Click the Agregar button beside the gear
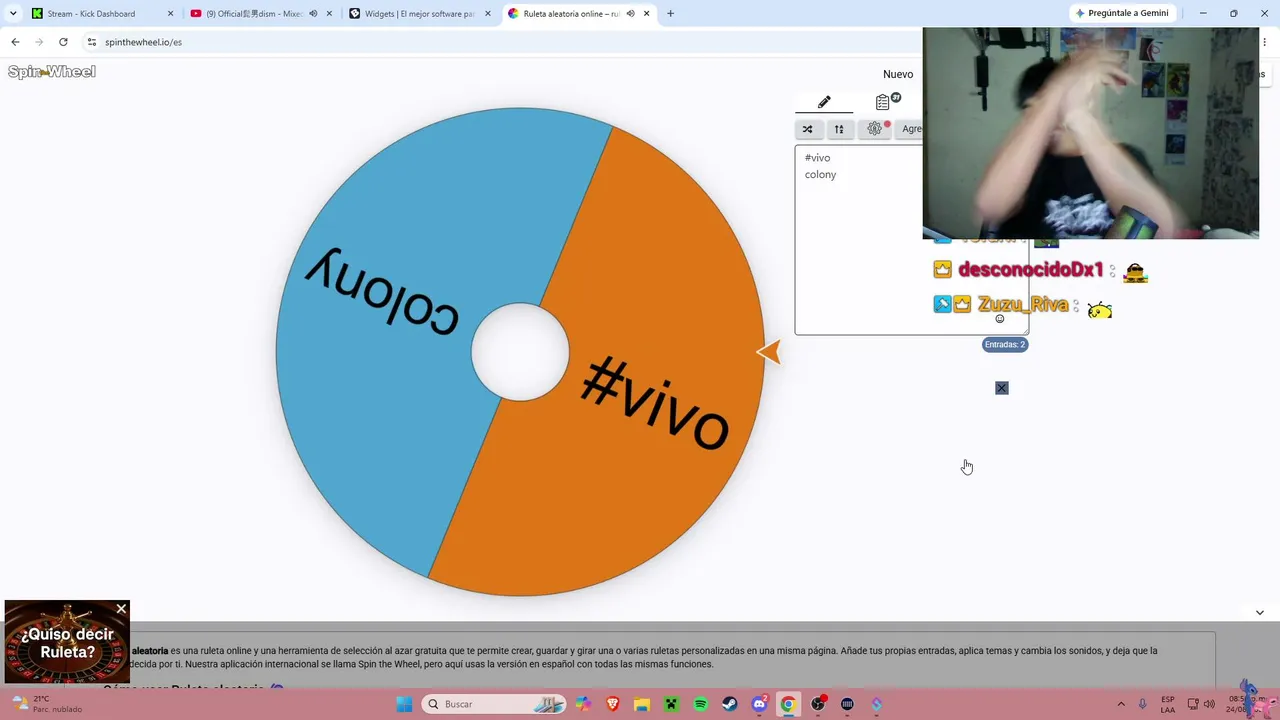Image resolution: width=1280 pixels, height=720 pixels. (911, 129)
